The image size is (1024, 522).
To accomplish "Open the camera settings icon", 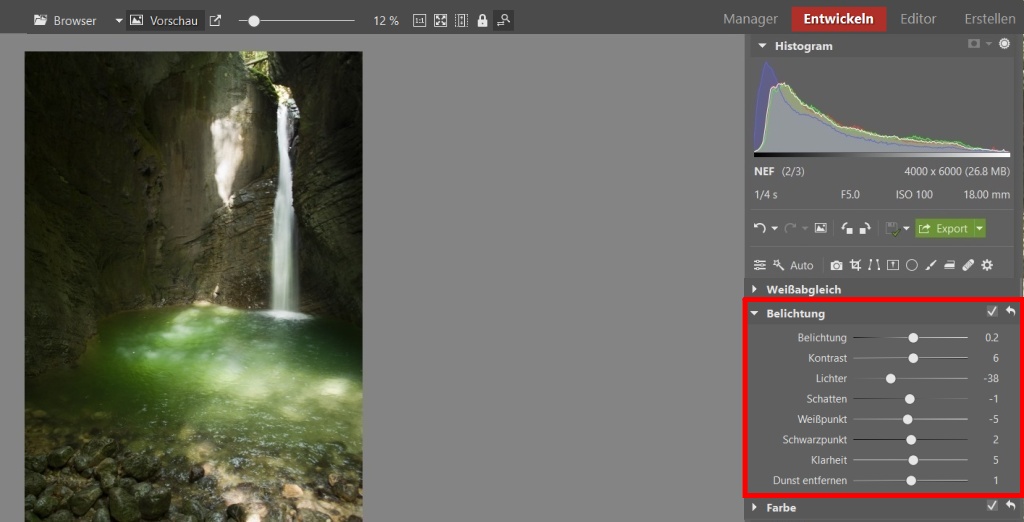I will 836,265.
